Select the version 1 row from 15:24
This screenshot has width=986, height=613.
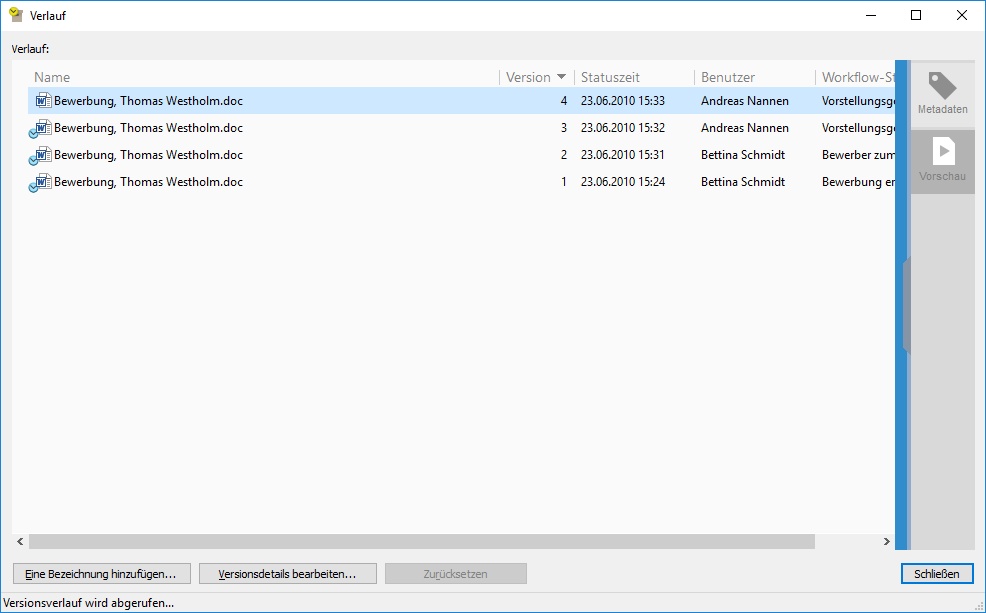(x=300, y=182)
